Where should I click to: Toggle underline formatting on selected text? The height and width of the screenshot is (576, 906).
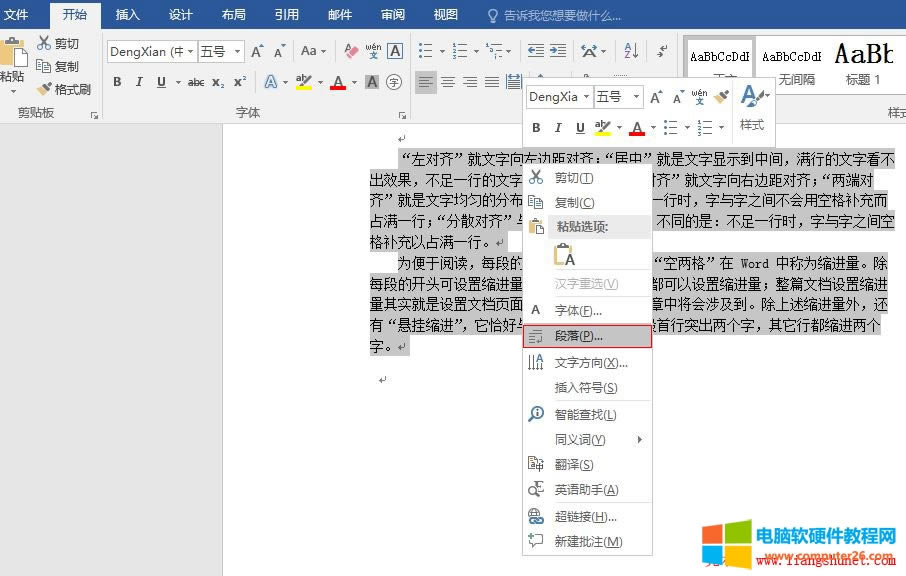[x=162, y=81]
